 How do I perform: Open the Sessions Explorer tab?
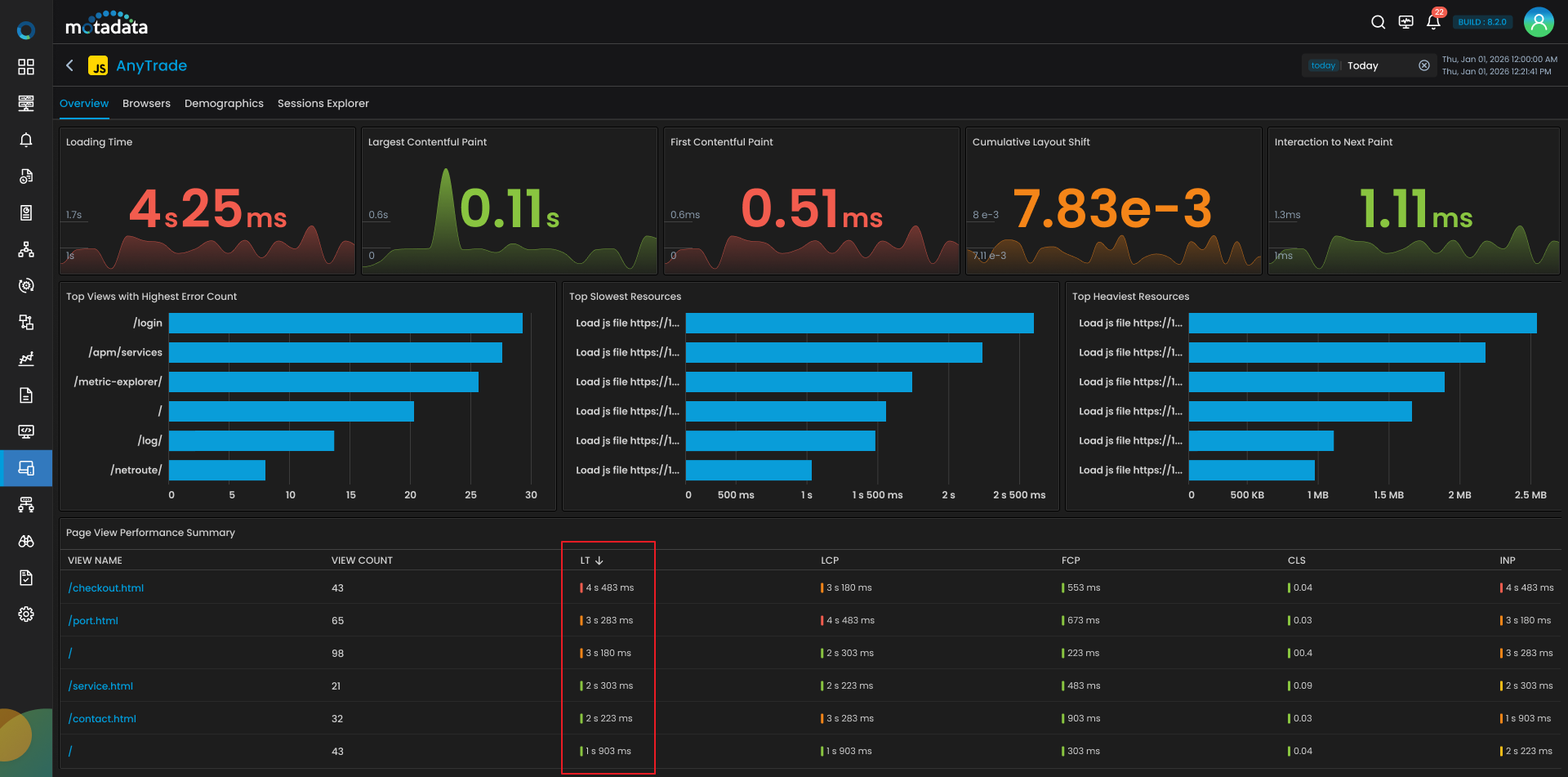323,104
